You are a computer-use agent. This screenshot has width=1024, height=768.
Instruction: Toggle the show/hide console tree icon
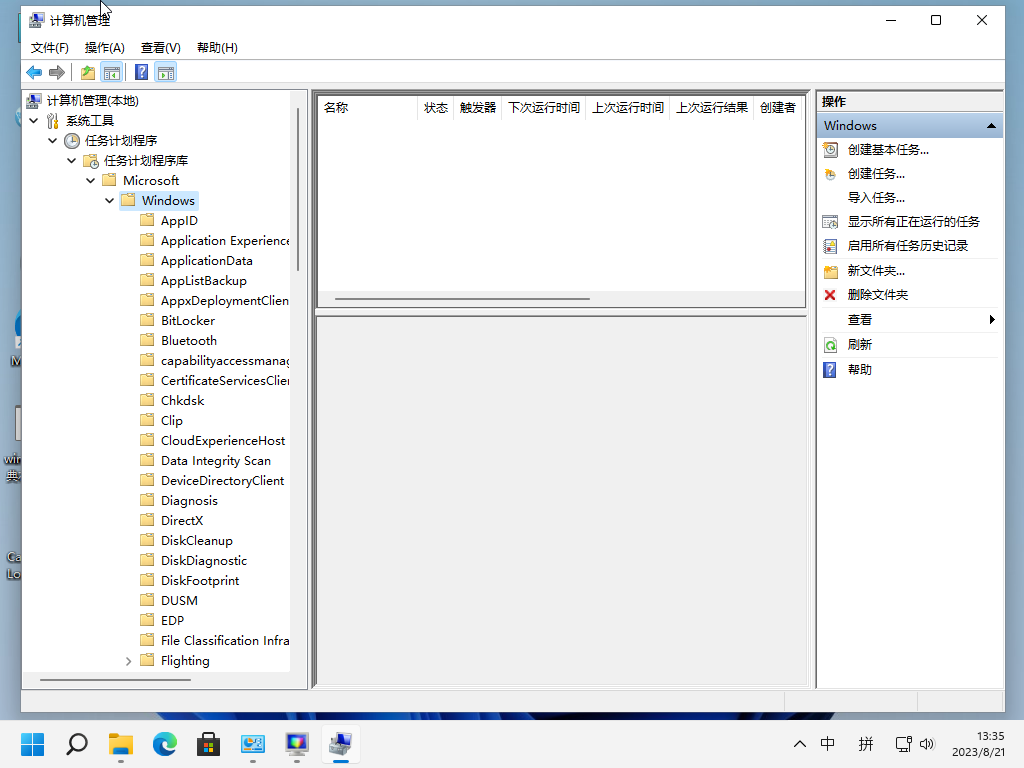pyautogui.click(x=112, y=72)
